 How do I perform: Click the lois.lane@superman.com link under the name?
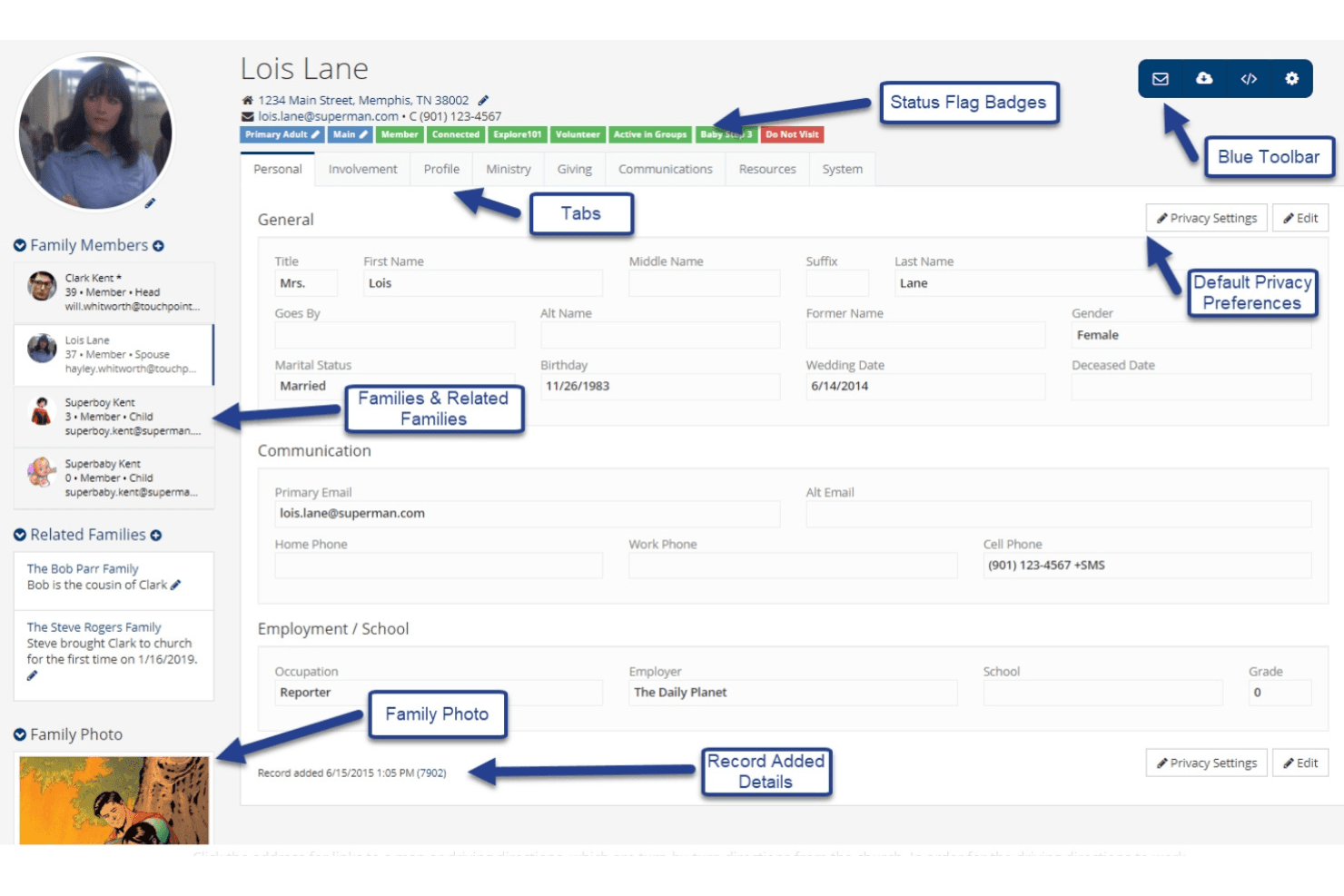pyautogui.click(x=328, y=117)
